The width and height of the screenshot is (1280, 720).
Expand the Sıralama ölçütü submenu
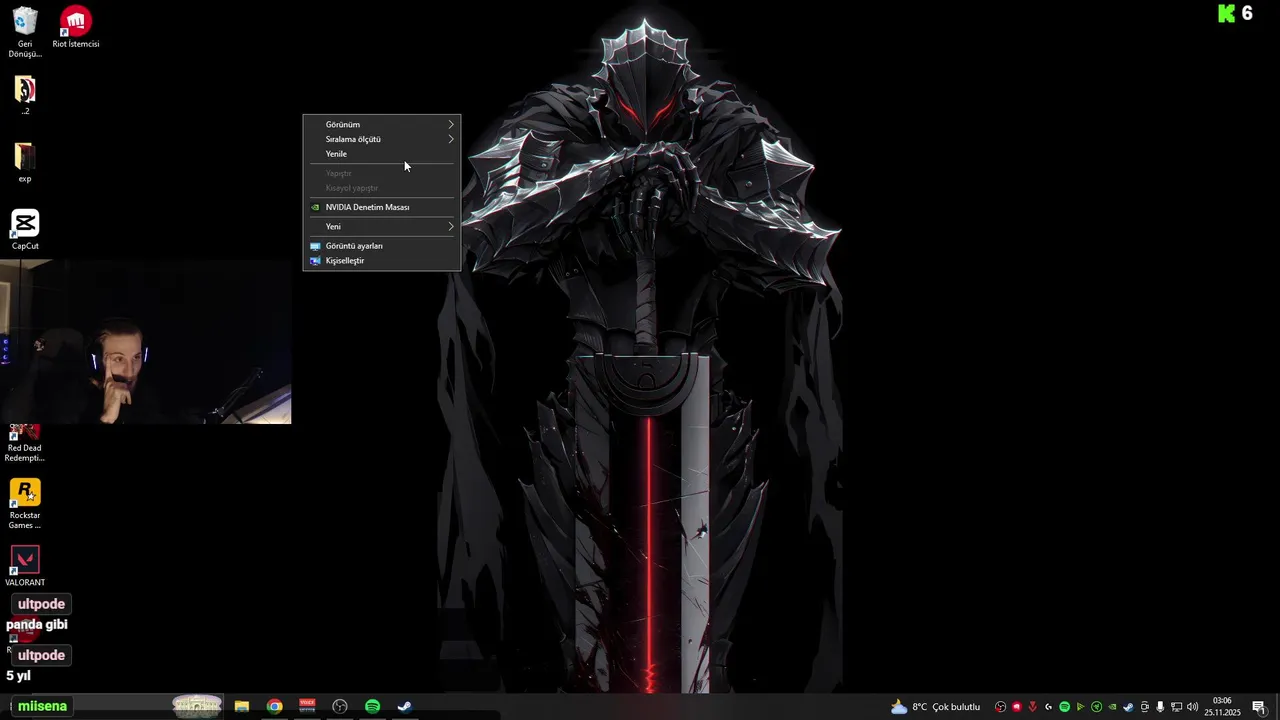[382, 139]
